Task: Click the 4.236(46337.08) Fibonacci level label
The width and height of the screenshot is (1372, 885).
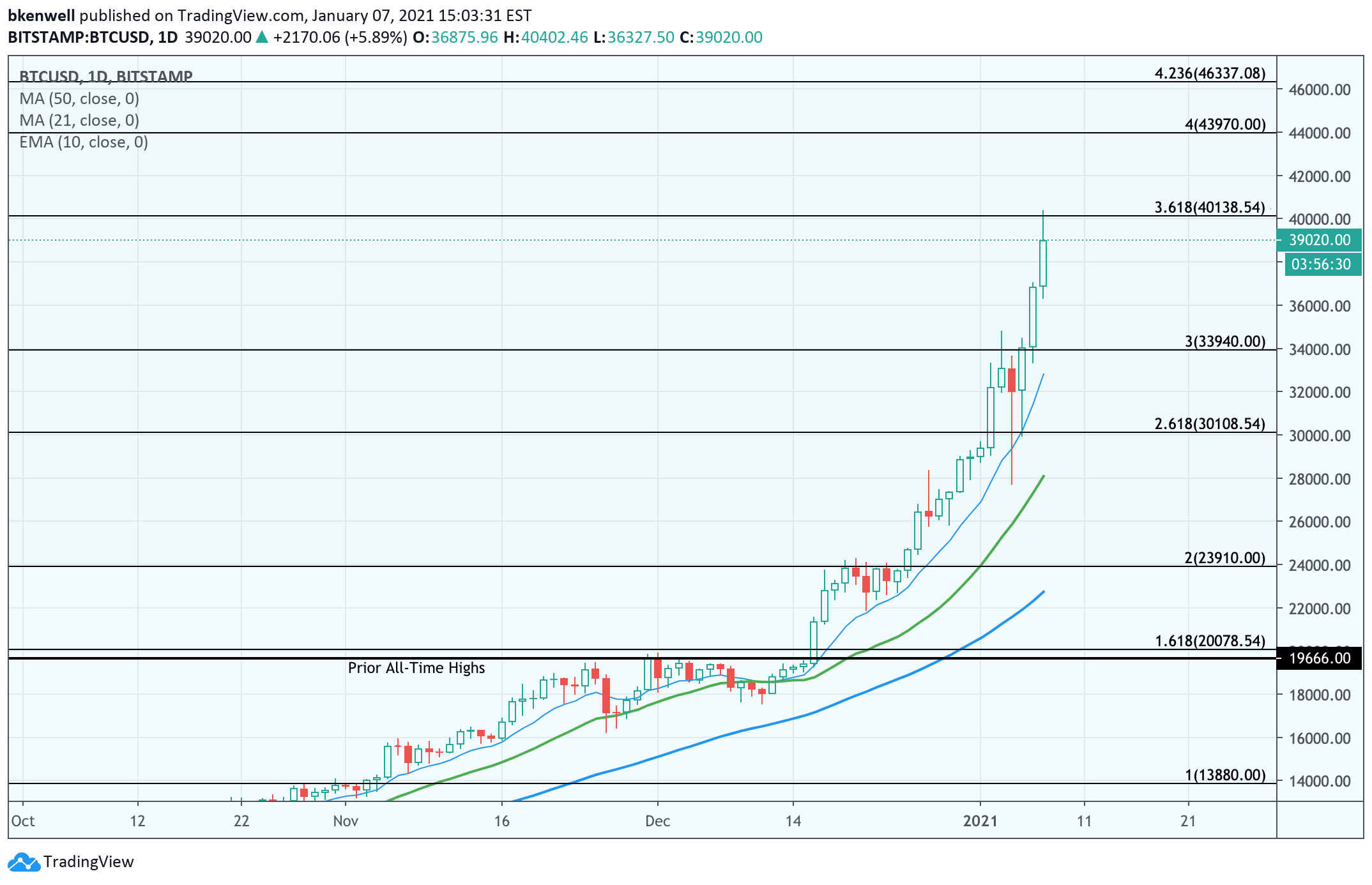Action: (x=1209, y=73)
